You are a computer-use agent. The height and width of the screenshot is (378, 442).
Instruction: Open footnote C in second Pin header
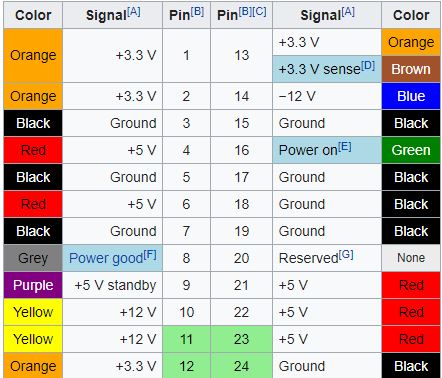(260, 12)
